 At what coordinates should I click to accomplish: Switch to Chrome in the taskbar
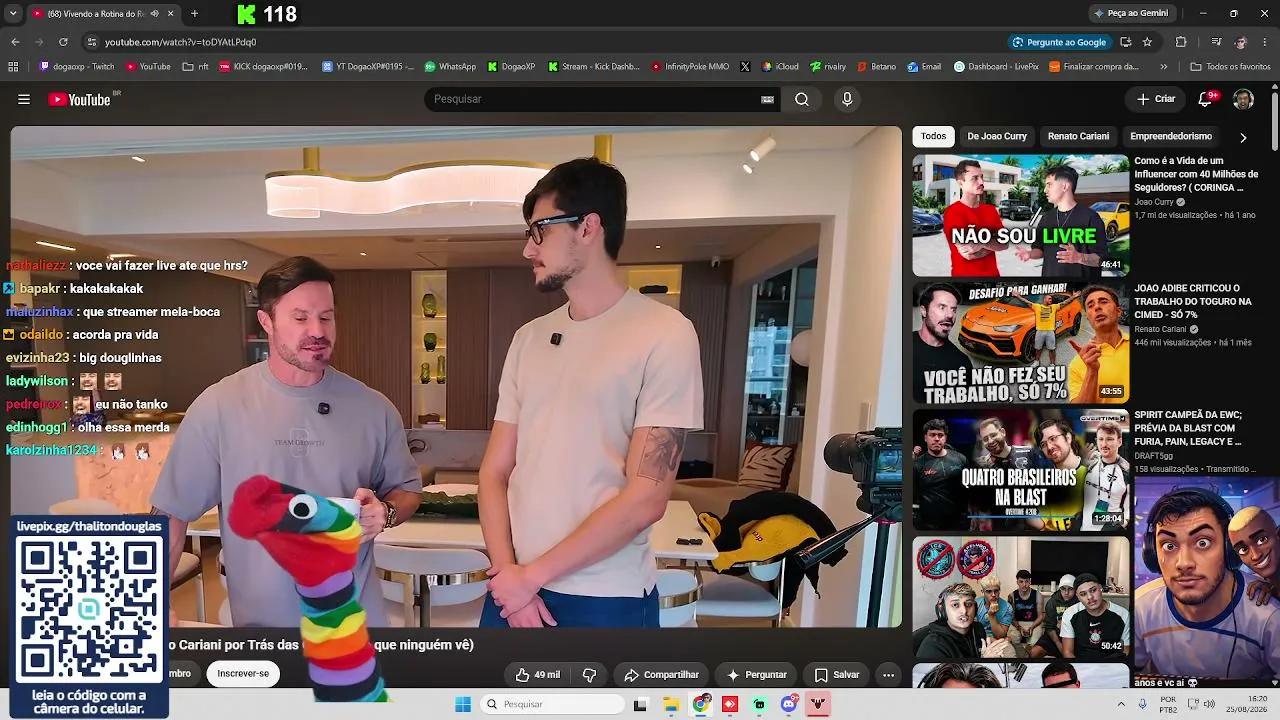(701, 704)
